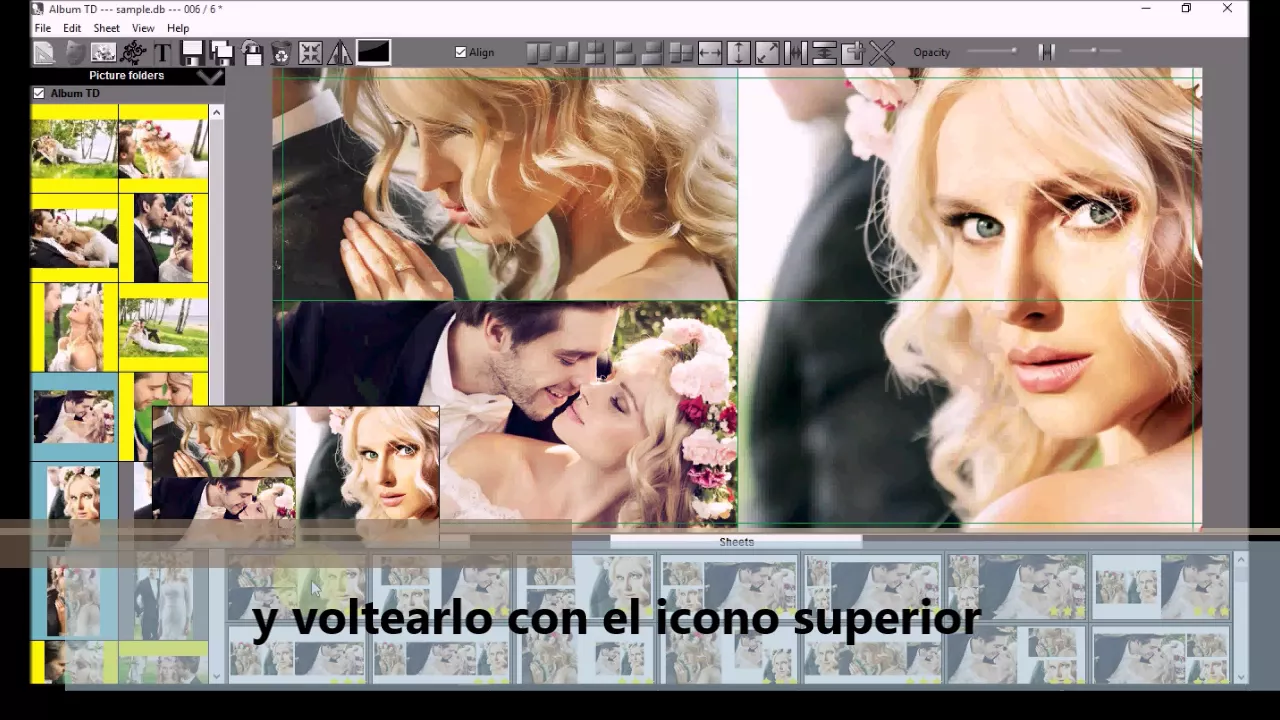Image resolution: width=1280 pixels, height=720 pixels.
Task: Click the ruler-triangle new layout icon
Action: click(44, 53)
